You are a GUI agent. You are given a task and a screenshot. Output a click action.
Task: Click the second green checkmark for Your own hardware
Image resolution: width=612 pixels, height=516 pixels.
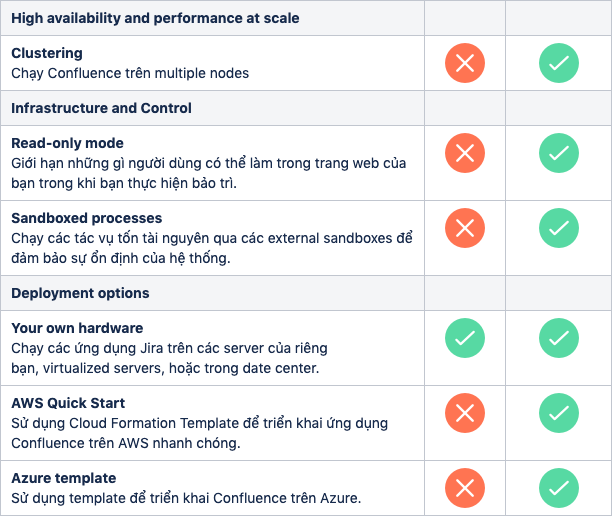point(559,338)
